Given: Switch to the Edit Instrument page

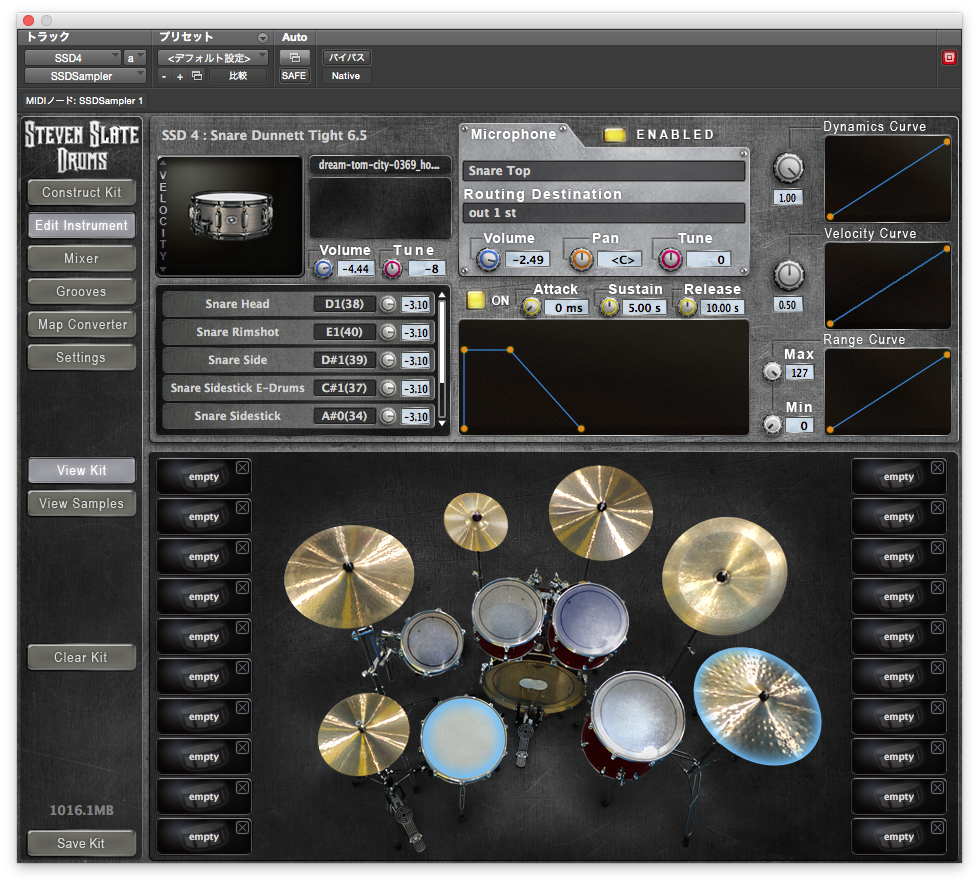Looking at the screenshot, I should pos(82,225).
